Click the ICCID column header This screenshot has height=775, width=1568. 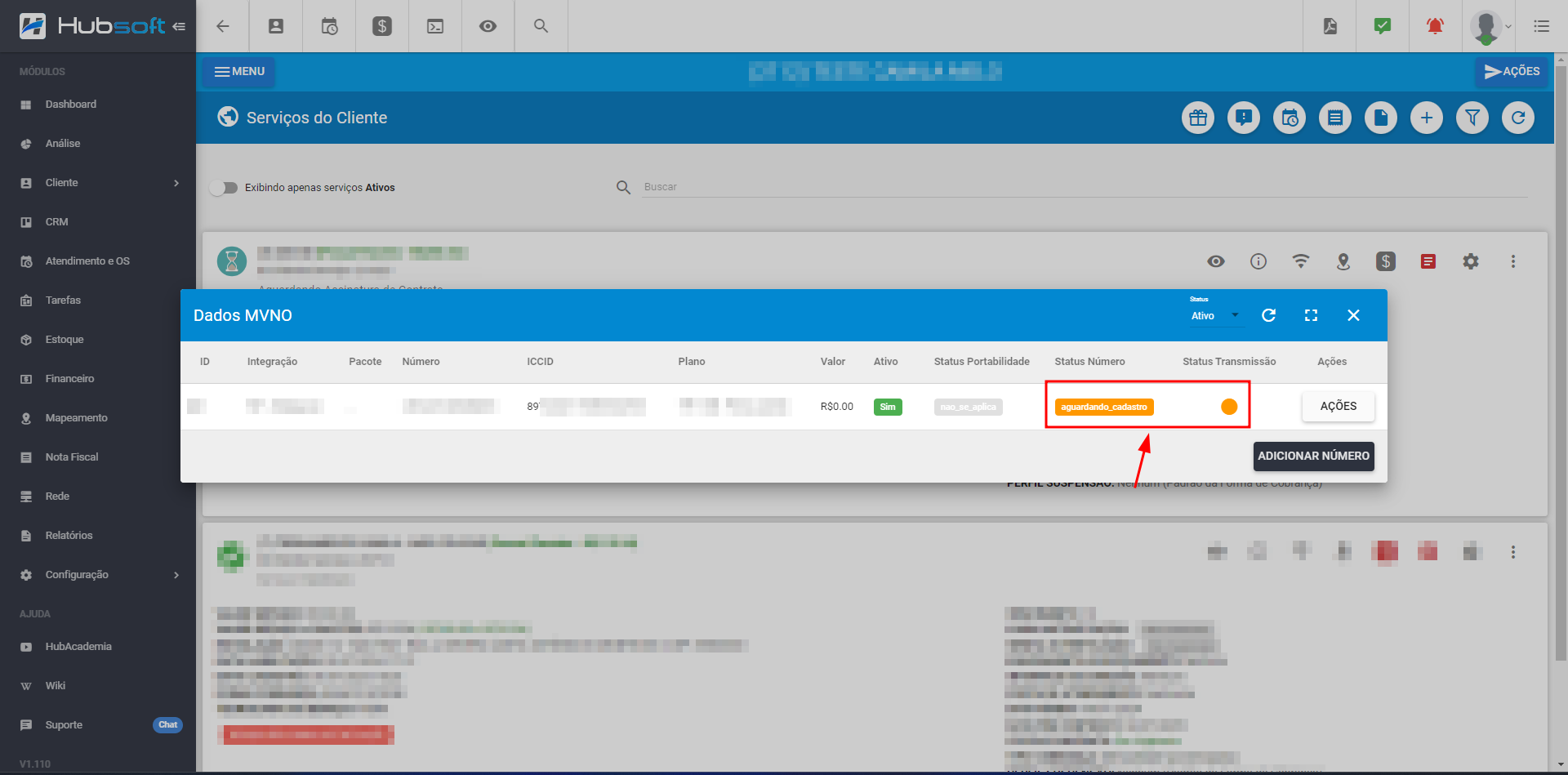(540, 362)
